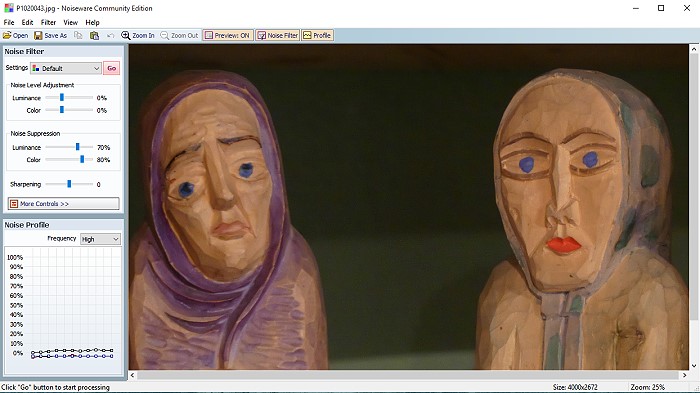The width and height of the screenshot is (700, 393).
Task: Click the Undo arrow icon
Action: click(111, 35)
